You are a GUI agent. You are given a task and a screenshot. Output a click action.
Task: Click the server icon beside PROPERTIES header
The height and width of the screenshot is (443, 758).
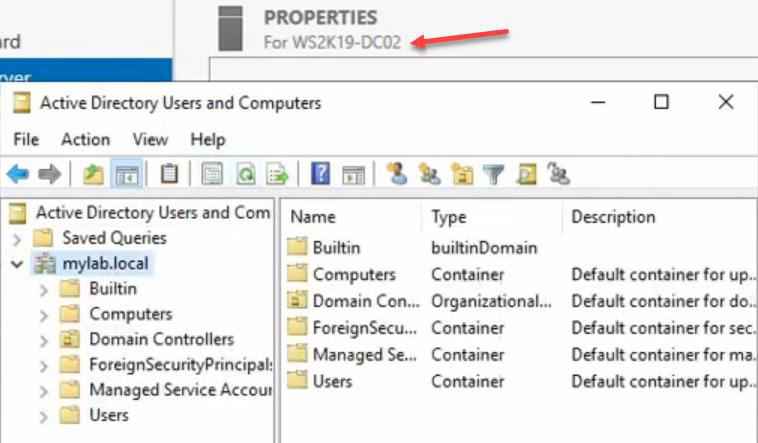(230, 28)
